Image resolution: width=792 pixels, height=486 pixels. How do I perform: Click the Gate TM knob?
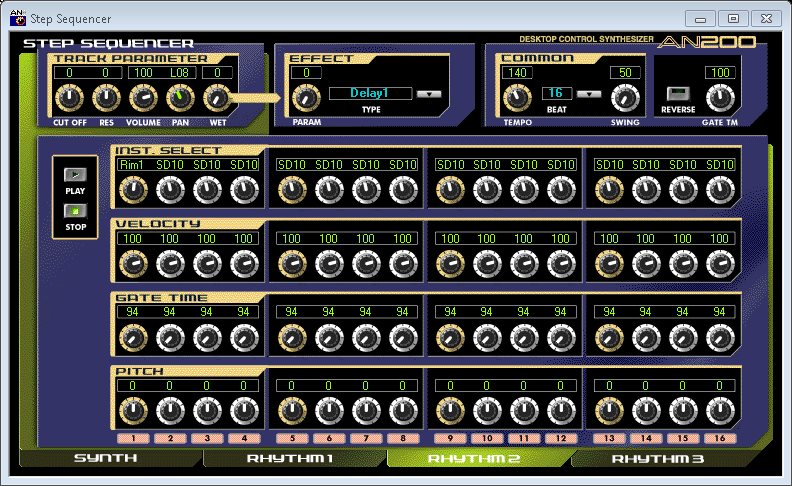pos(719,97)
